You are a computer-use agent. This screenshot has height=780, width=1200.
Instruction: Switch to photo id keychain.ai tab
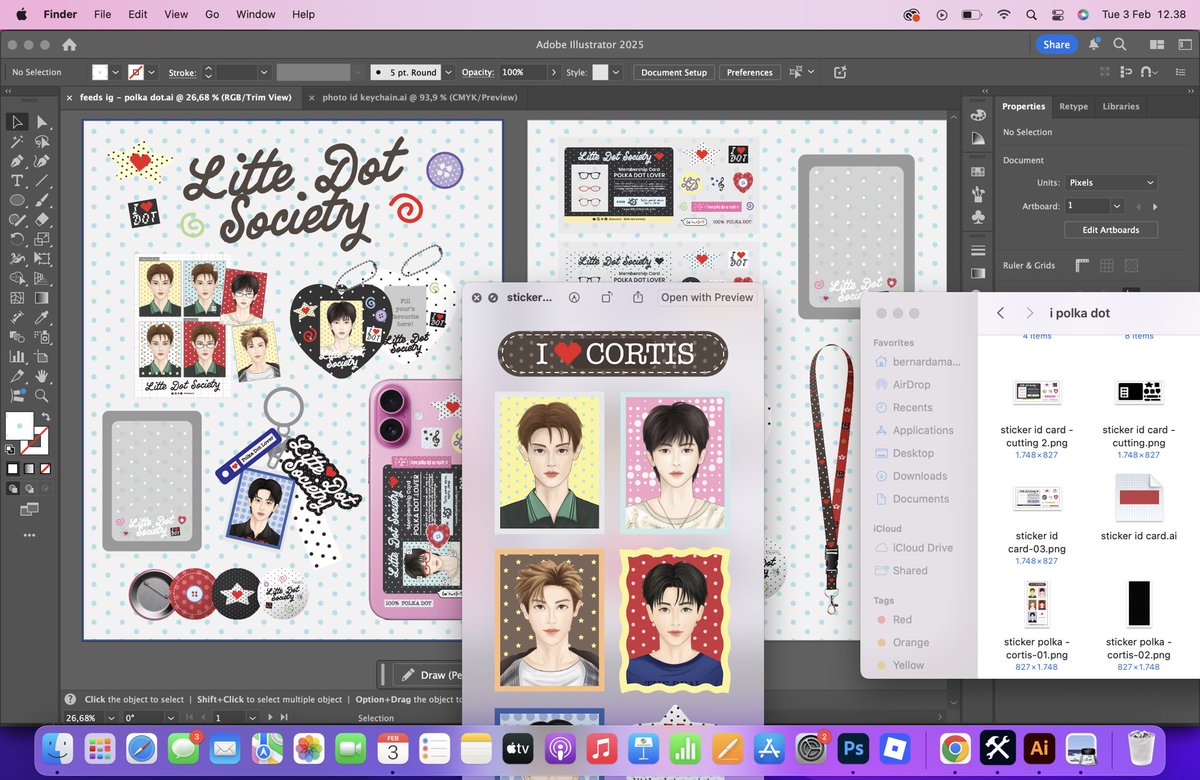[x=420, y=98]
